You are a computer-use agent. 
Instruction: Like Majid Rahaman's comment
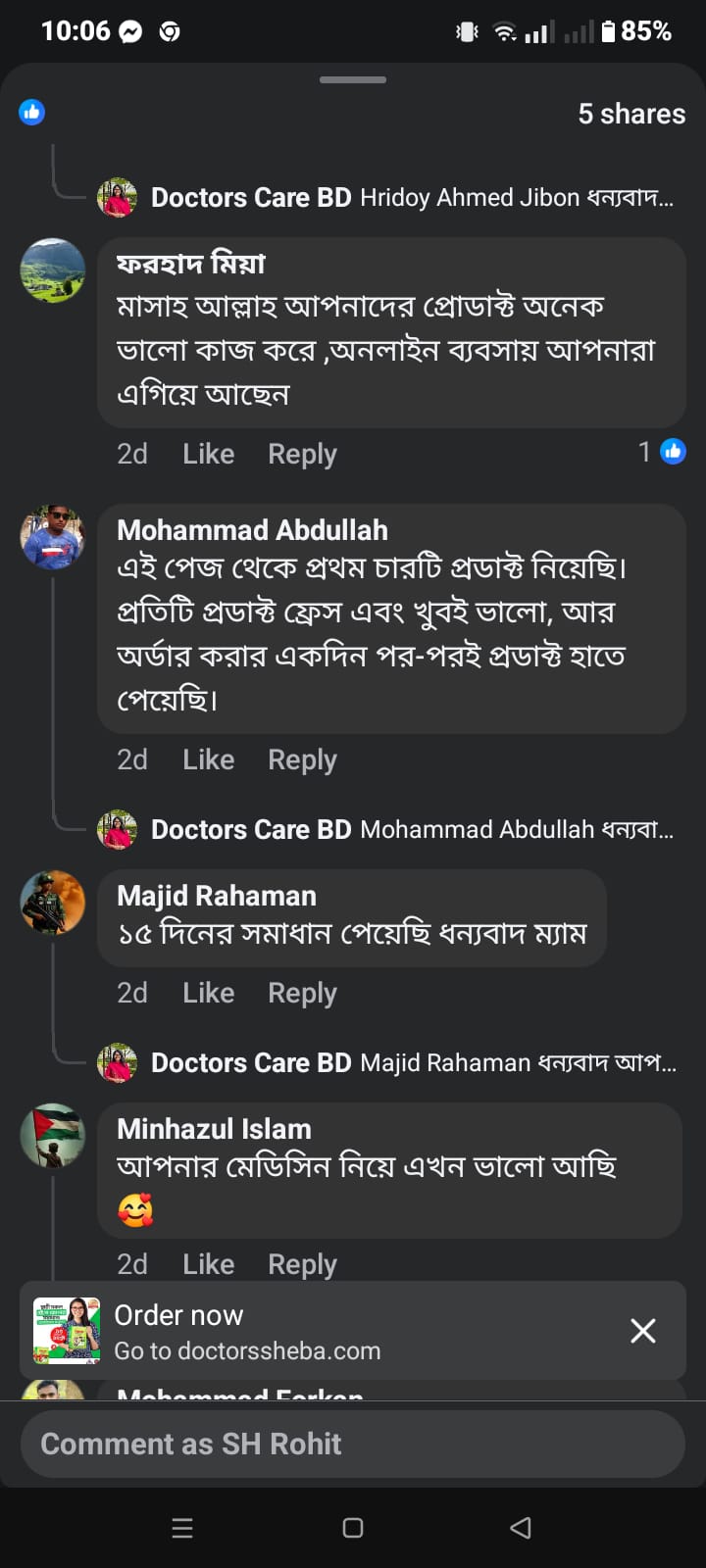[x=208, y=993]
